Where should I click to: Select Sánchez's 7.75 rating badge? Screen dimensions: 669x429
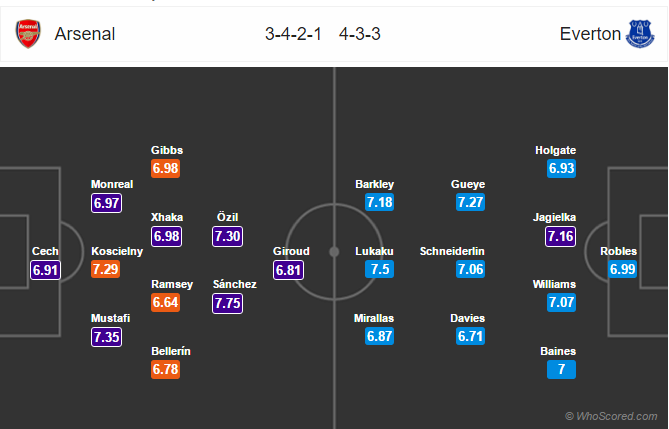[x=228, y=303]
